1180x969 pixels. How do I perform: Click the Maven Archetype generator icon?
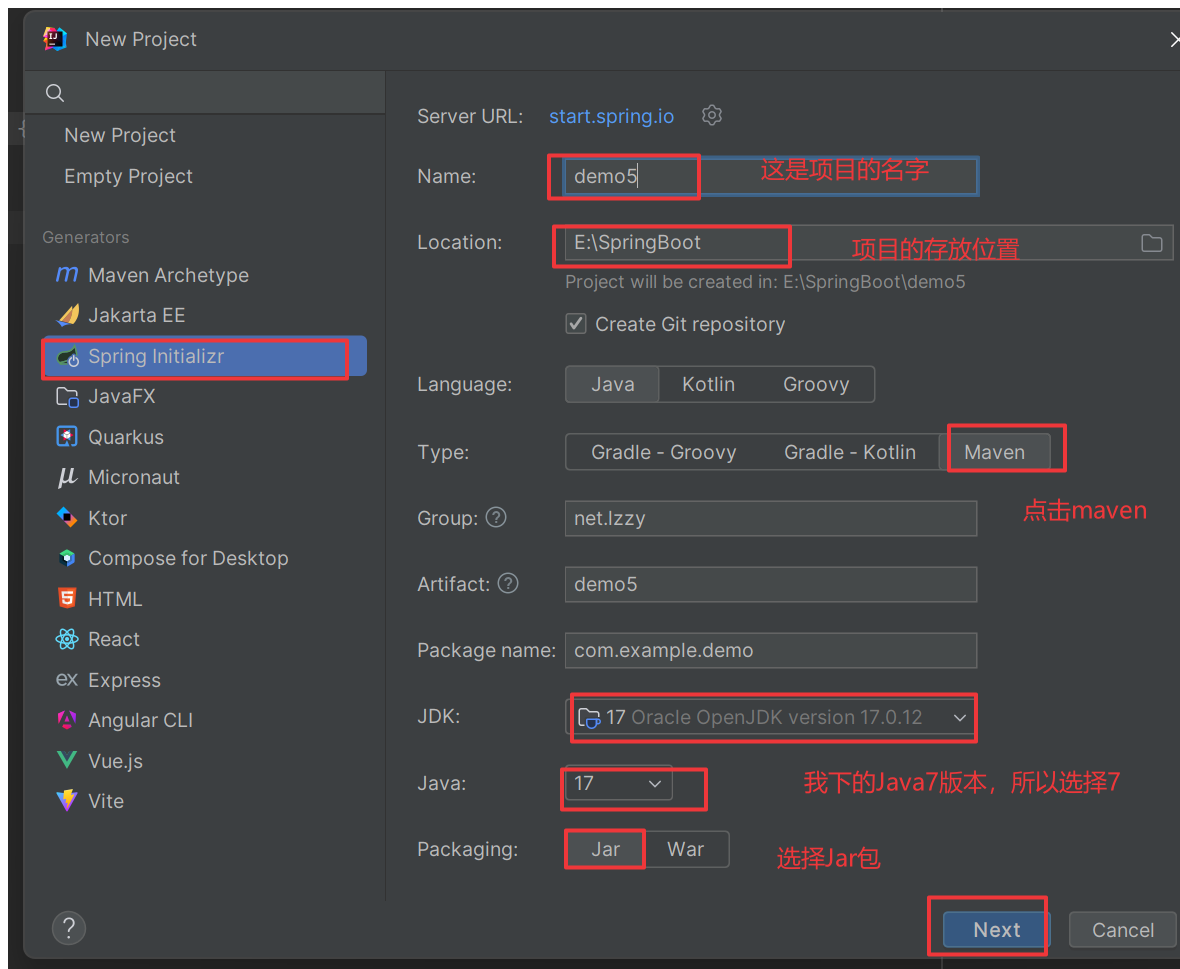click(x=67, y=275)
